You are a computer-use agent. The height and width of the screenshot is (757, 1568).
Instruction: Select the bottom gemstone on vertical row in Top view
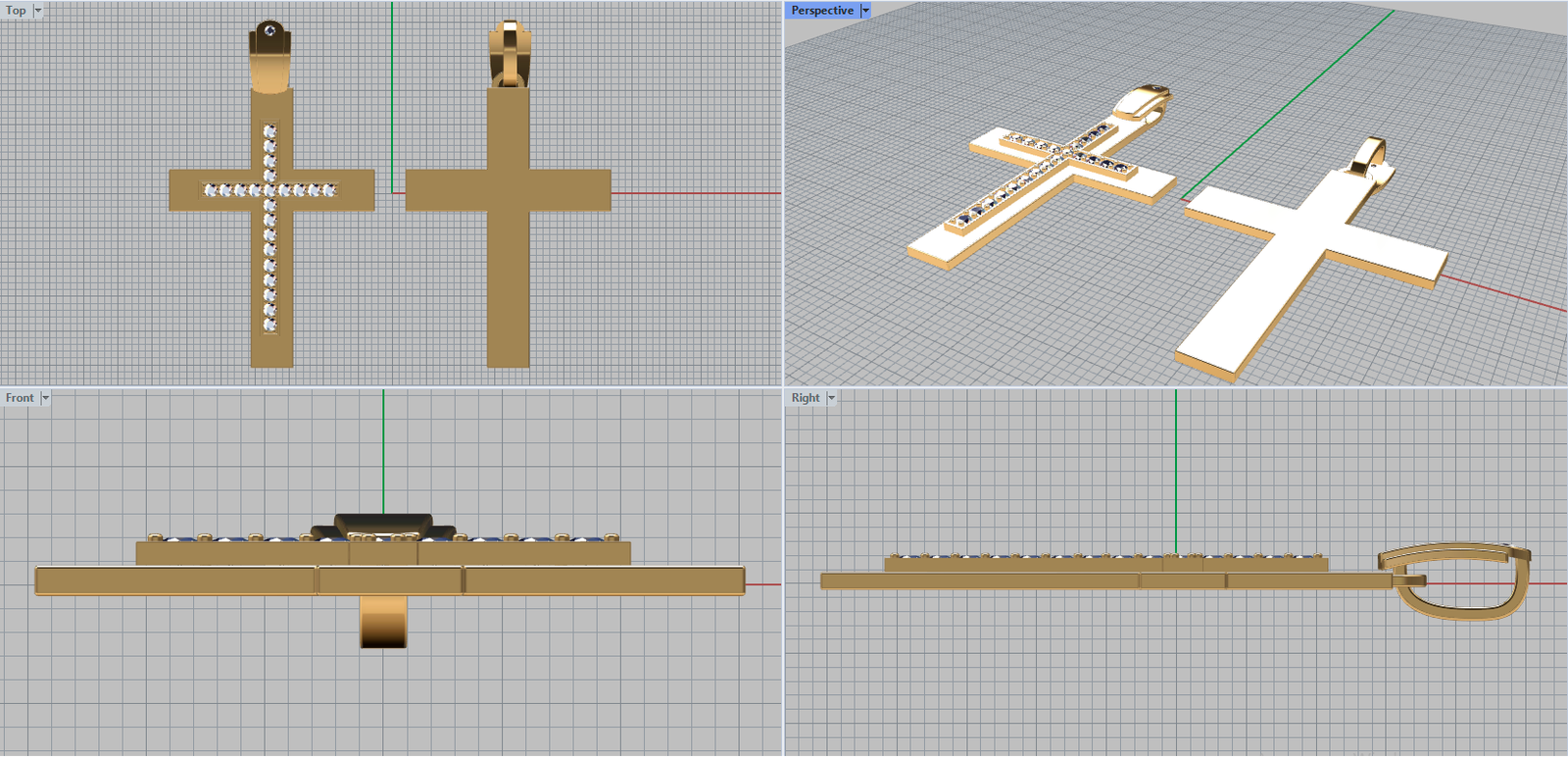coord(269,325)
